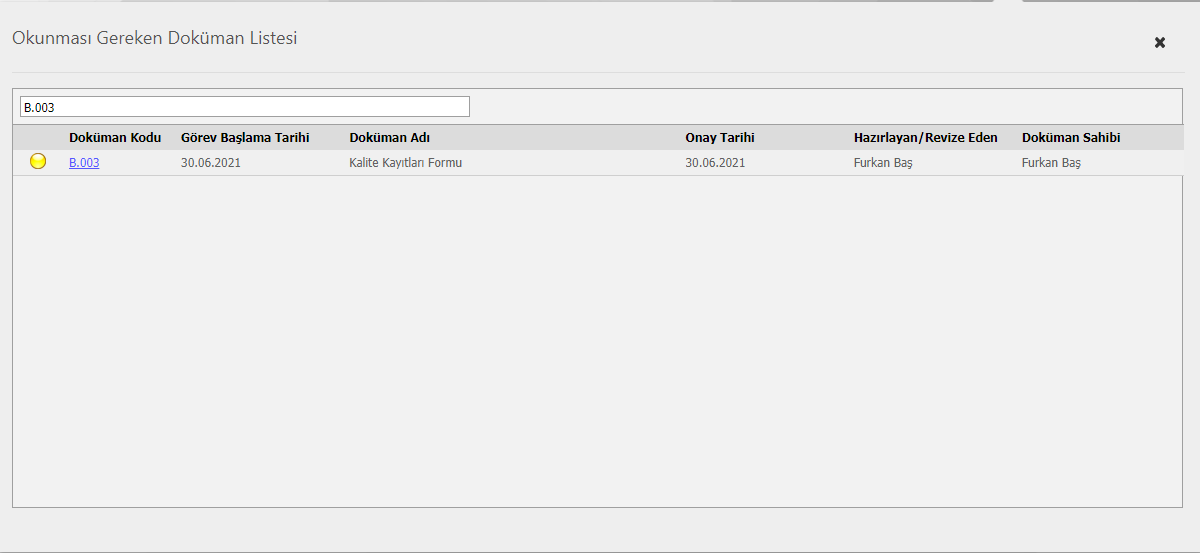Sort by Doküman Kodu column header
The height and width of the screenshot is (553, 1200).
click(x=115, y=138)
